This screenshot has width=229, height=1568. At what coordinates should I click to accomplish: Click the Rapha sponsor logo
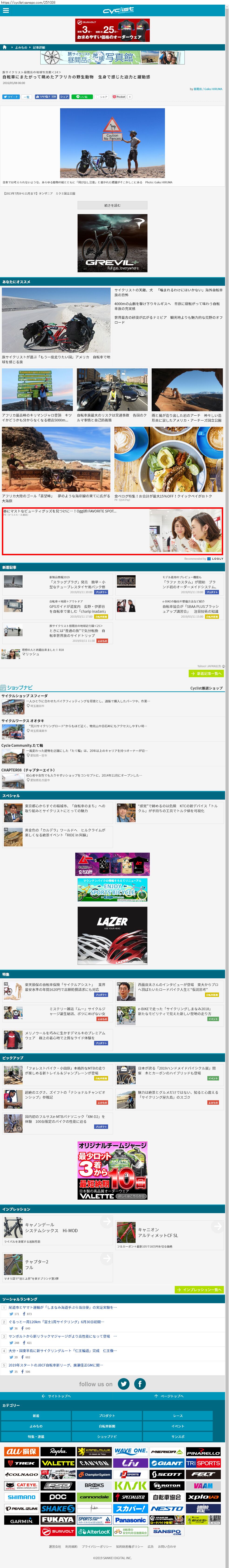point(58,1452)
